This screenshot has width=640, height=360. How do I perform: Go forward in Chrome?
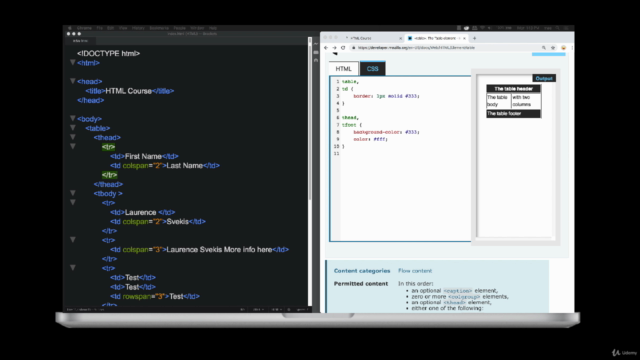334,48
